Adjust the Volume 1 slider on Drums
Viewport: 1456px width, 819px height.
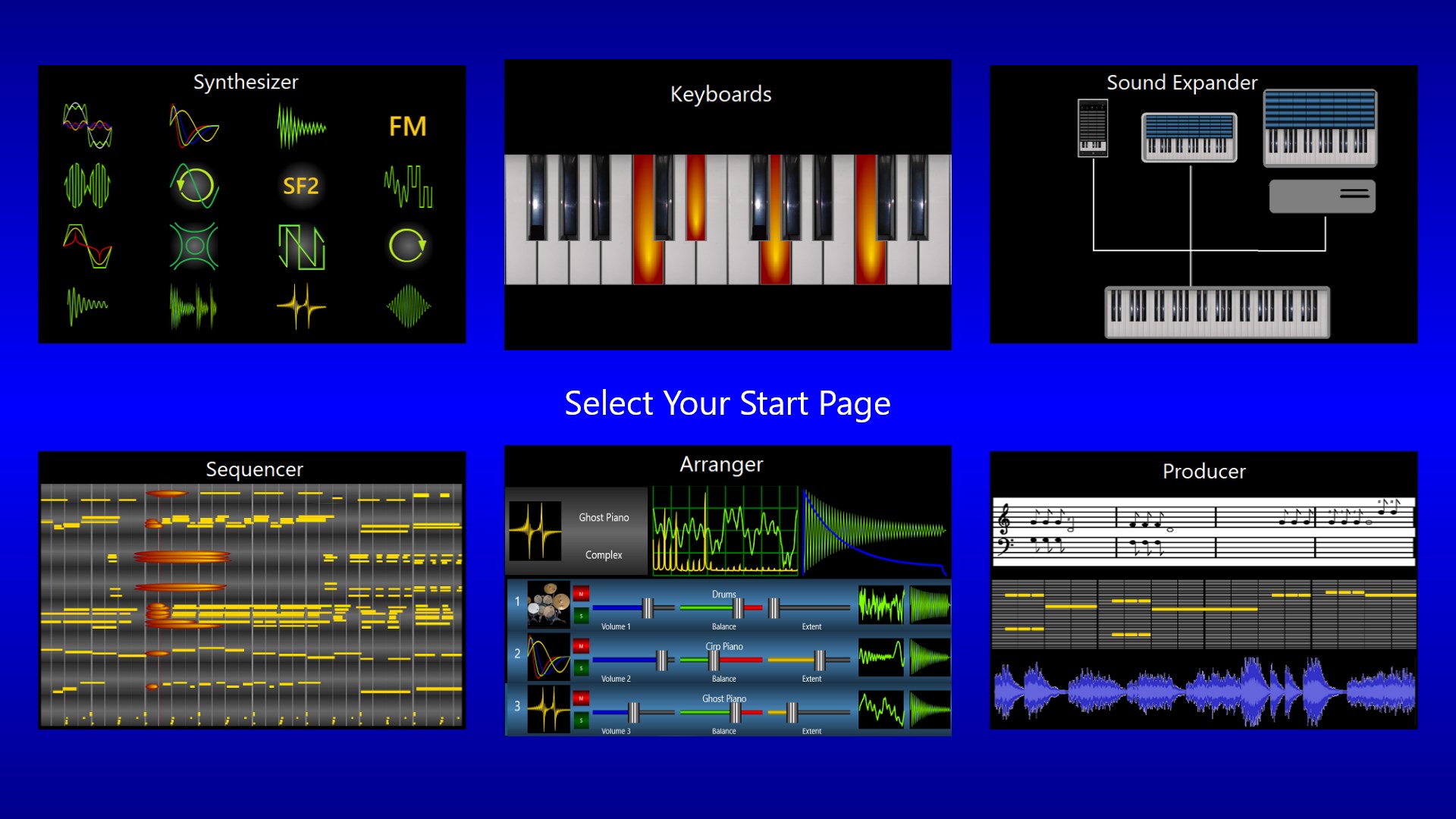[x=646, y=608]
